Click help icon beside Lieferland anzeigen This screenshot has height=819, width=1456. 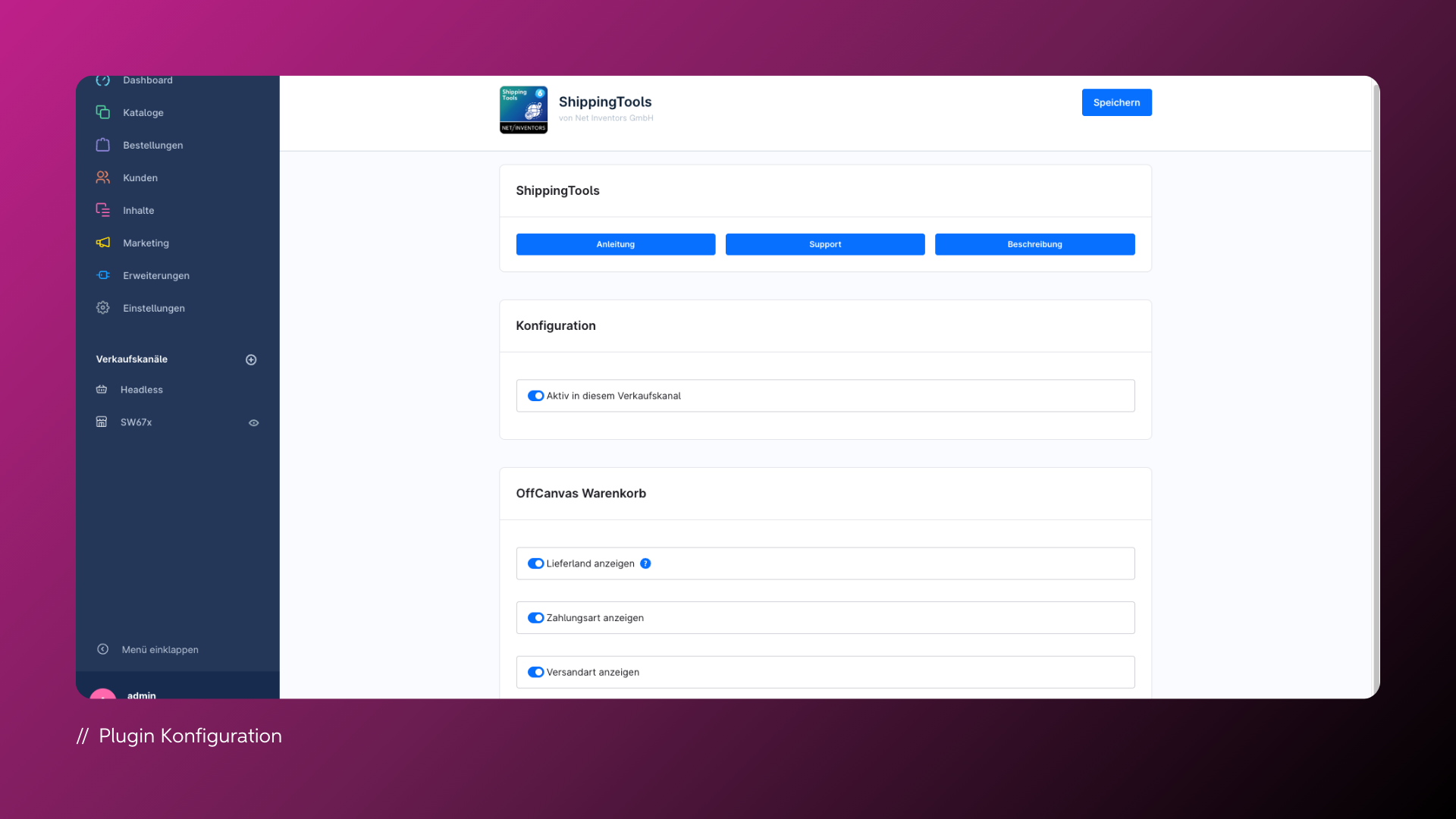[x=645, y=563]
